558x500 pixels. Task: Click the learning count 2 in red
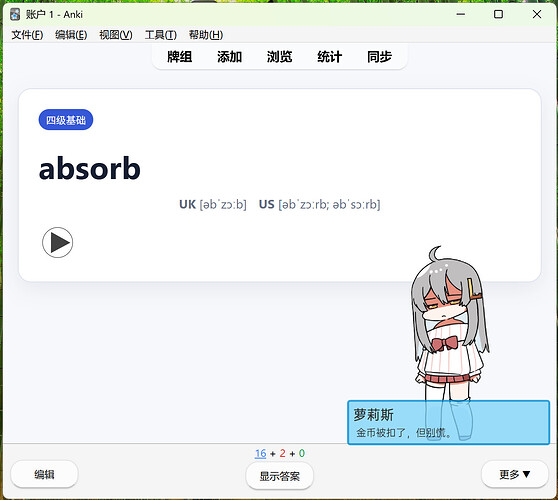283,453
